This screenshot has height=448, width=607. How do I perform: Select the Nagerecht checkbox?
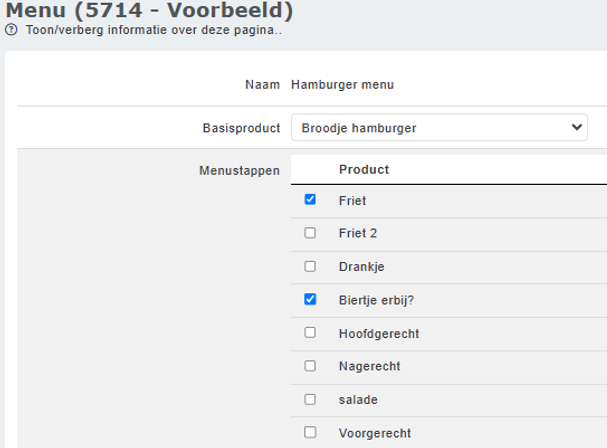(310, 366)
